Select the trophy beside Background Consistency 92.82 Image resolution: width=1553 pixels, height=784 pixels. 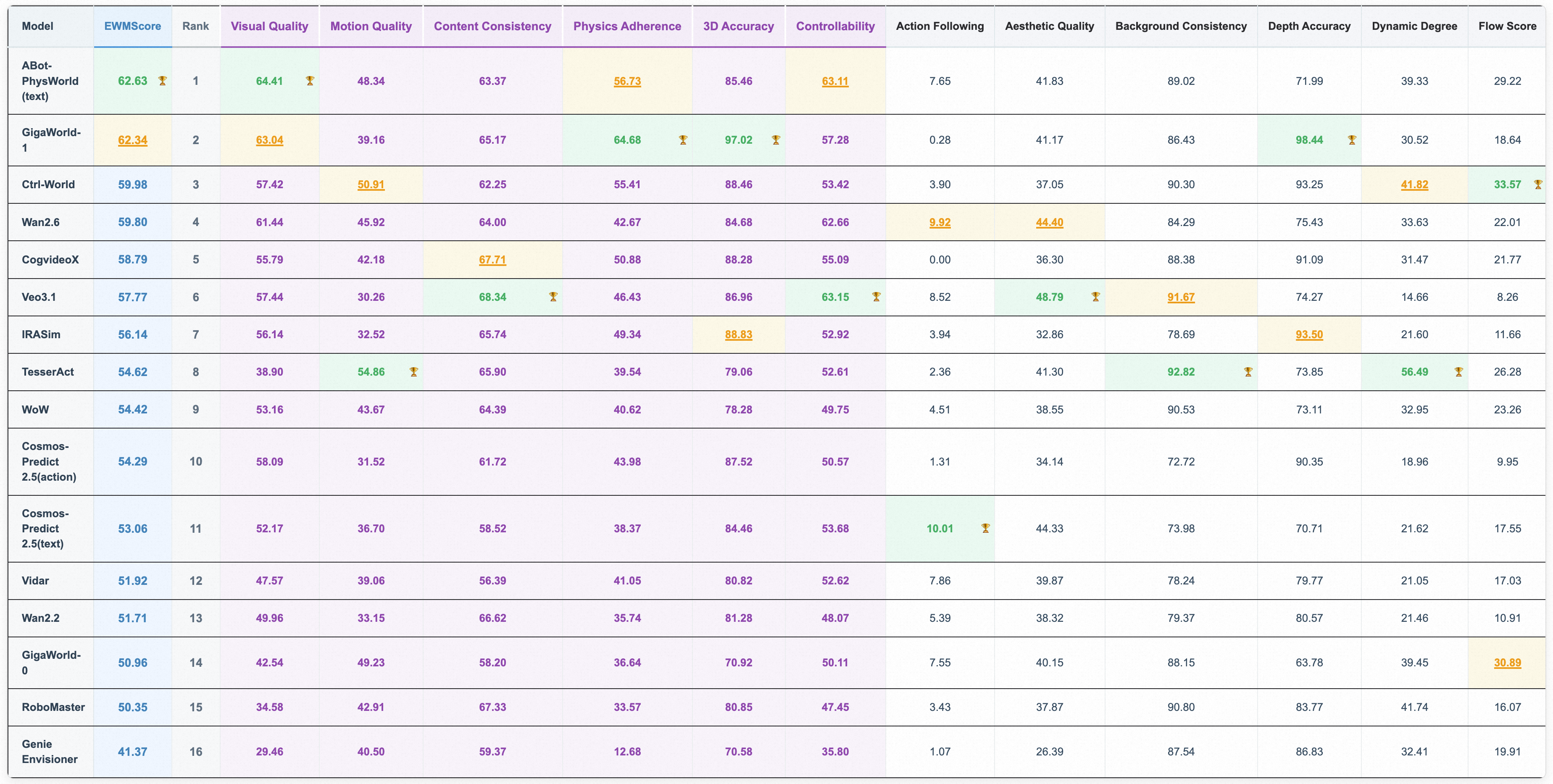(1248, 372)
